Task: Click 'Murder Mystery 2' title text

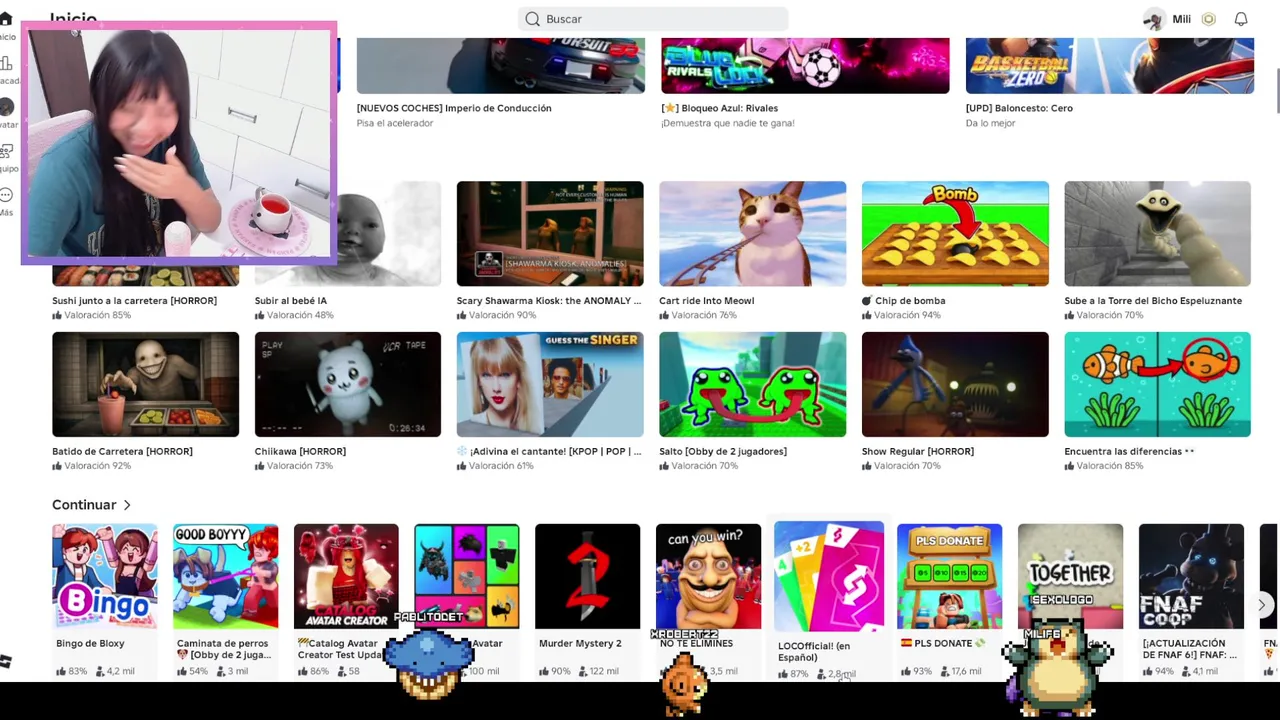Action: (580, 644)
